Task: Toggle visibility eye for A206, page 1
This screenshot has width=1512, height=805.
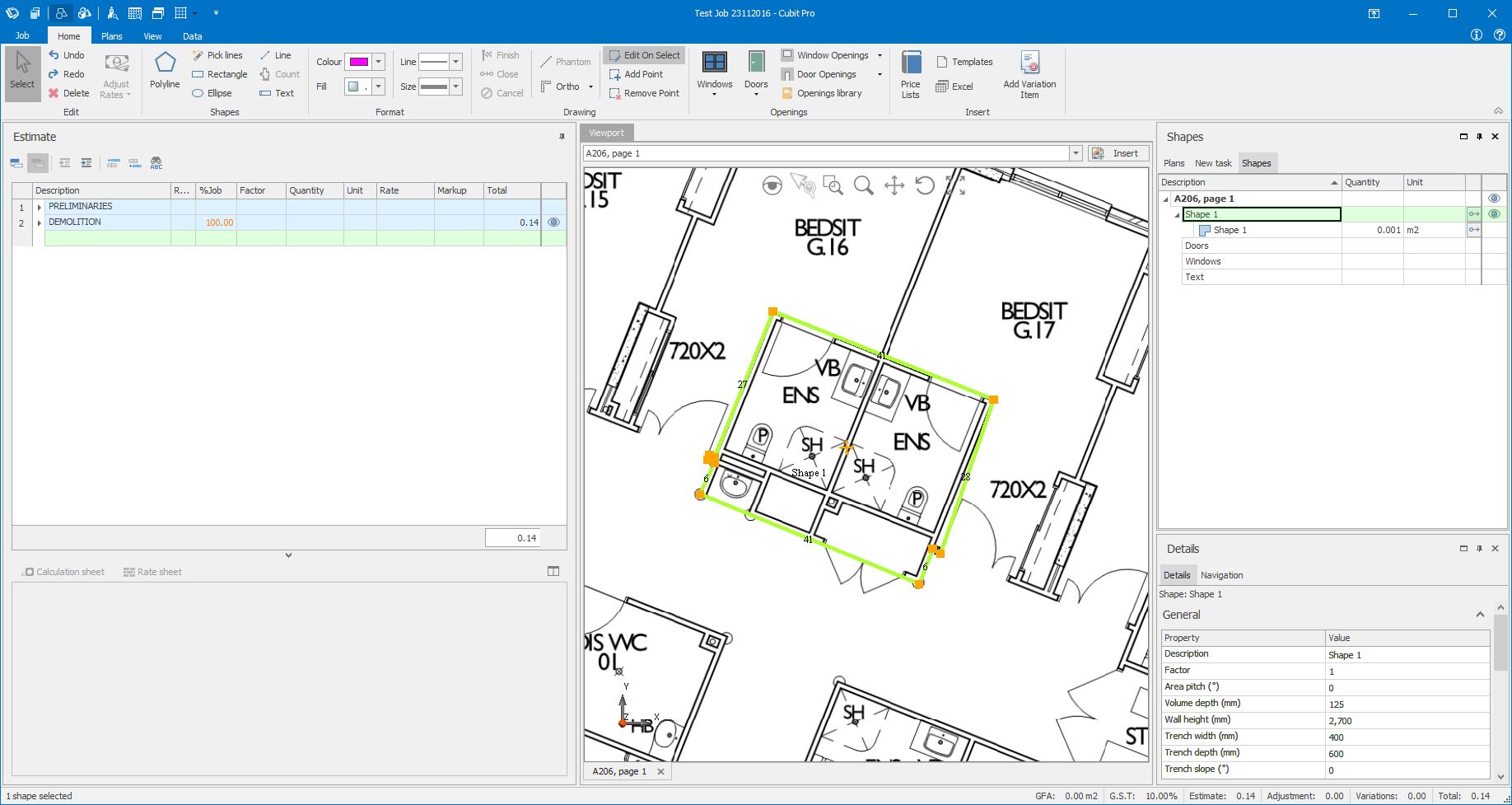Action: (1494, 199)
